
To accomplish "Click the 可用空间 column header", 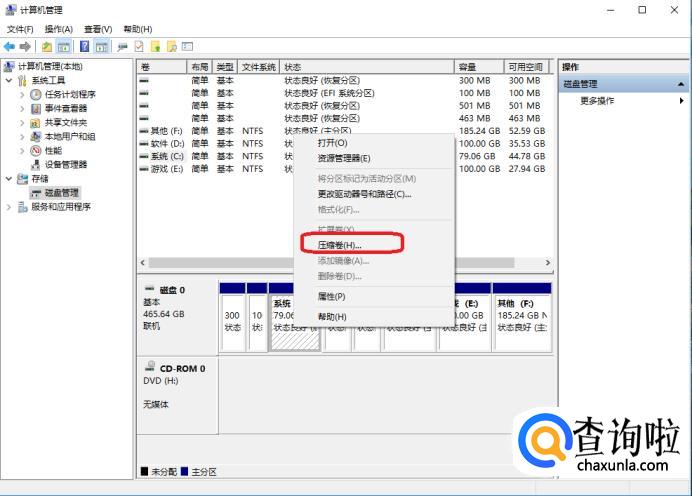I will (x=526, y=67).
